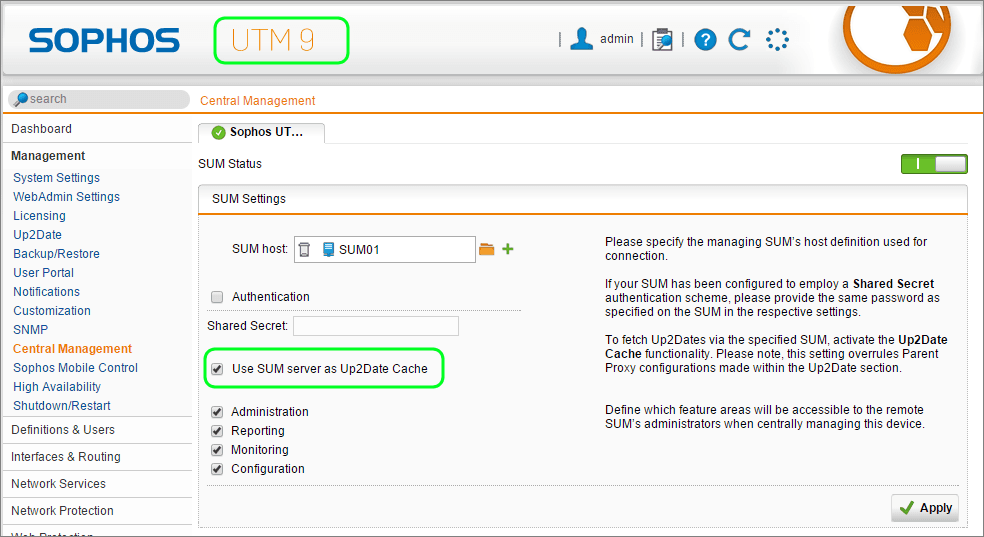Focus the search input field
Image resolution: width=984 pixels, height=537 pixels.
pos(99,99)
